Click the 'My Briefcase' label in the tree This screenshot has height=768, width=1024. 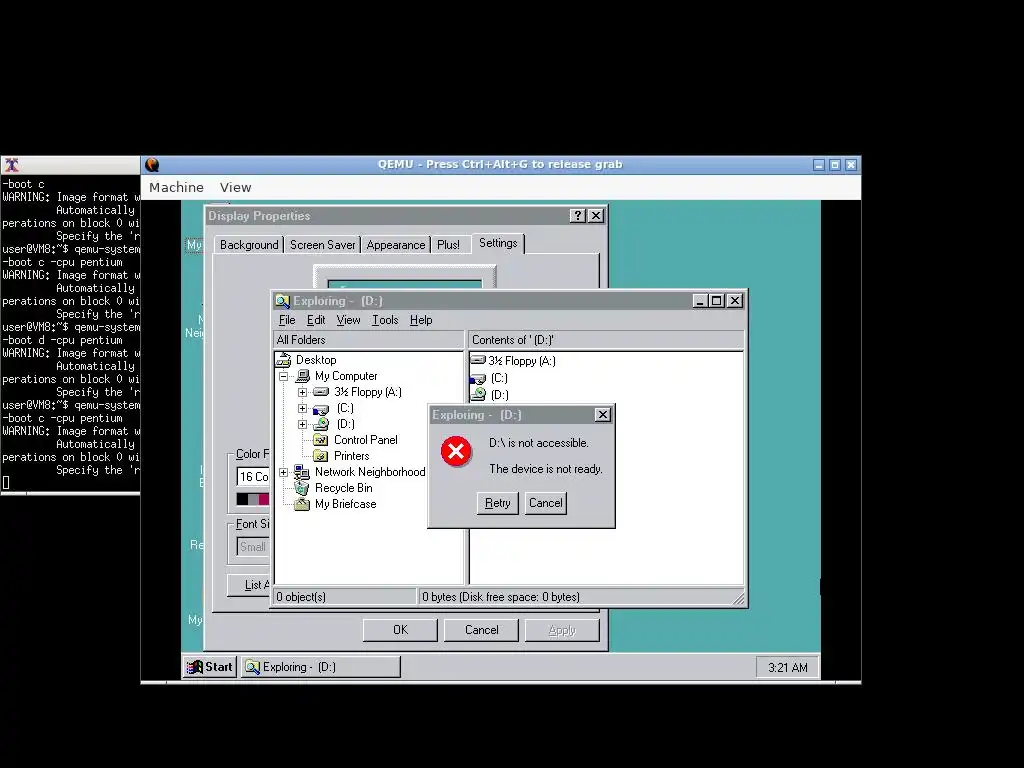(x=345, y=504)
